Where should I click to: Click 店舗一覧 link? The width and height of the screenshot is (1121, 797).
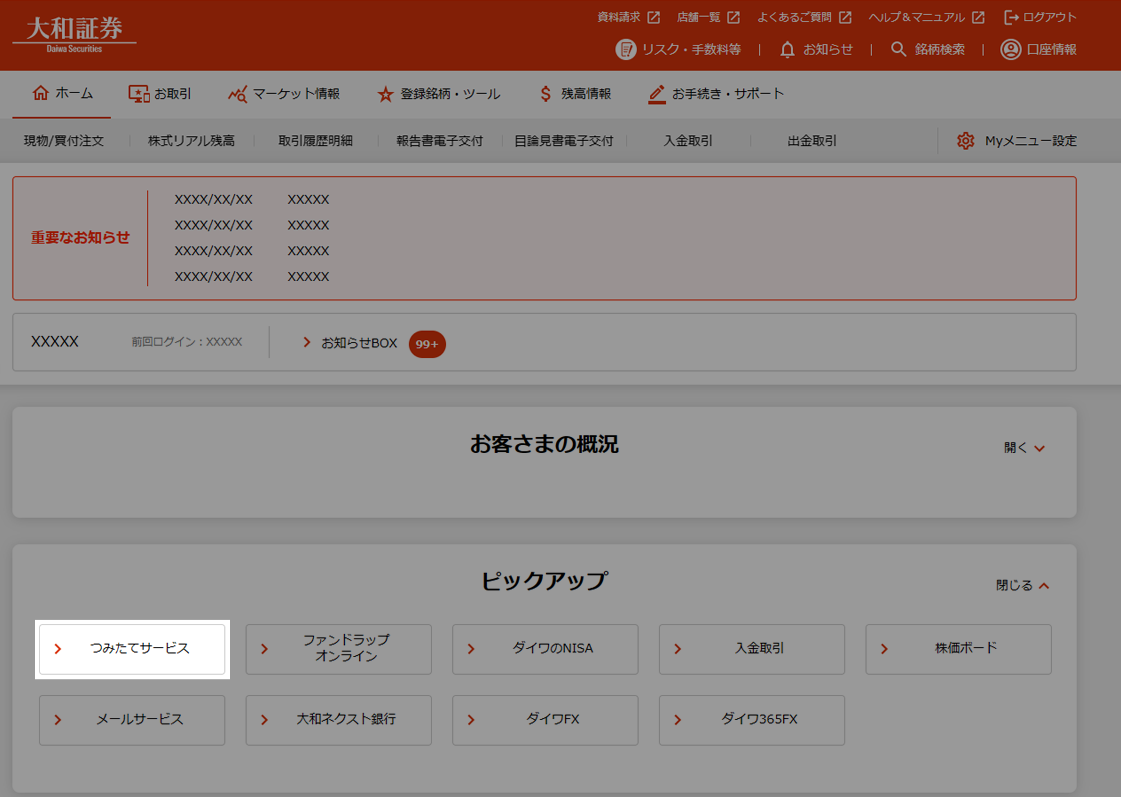[x=699, y=17]
